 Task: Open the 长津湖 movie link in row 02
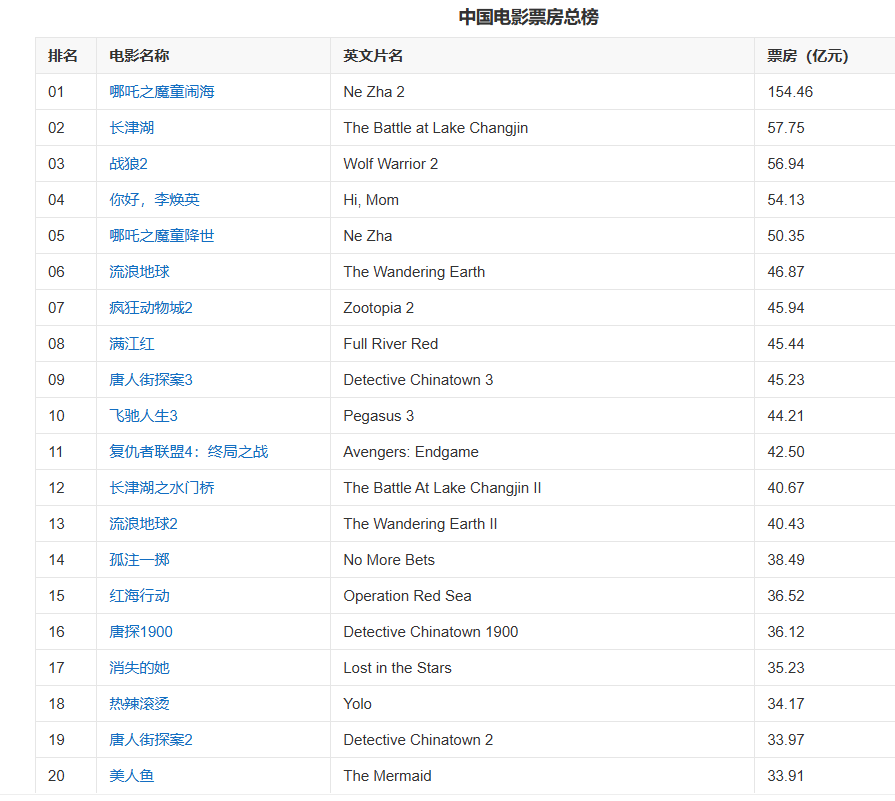coord(131,128)
